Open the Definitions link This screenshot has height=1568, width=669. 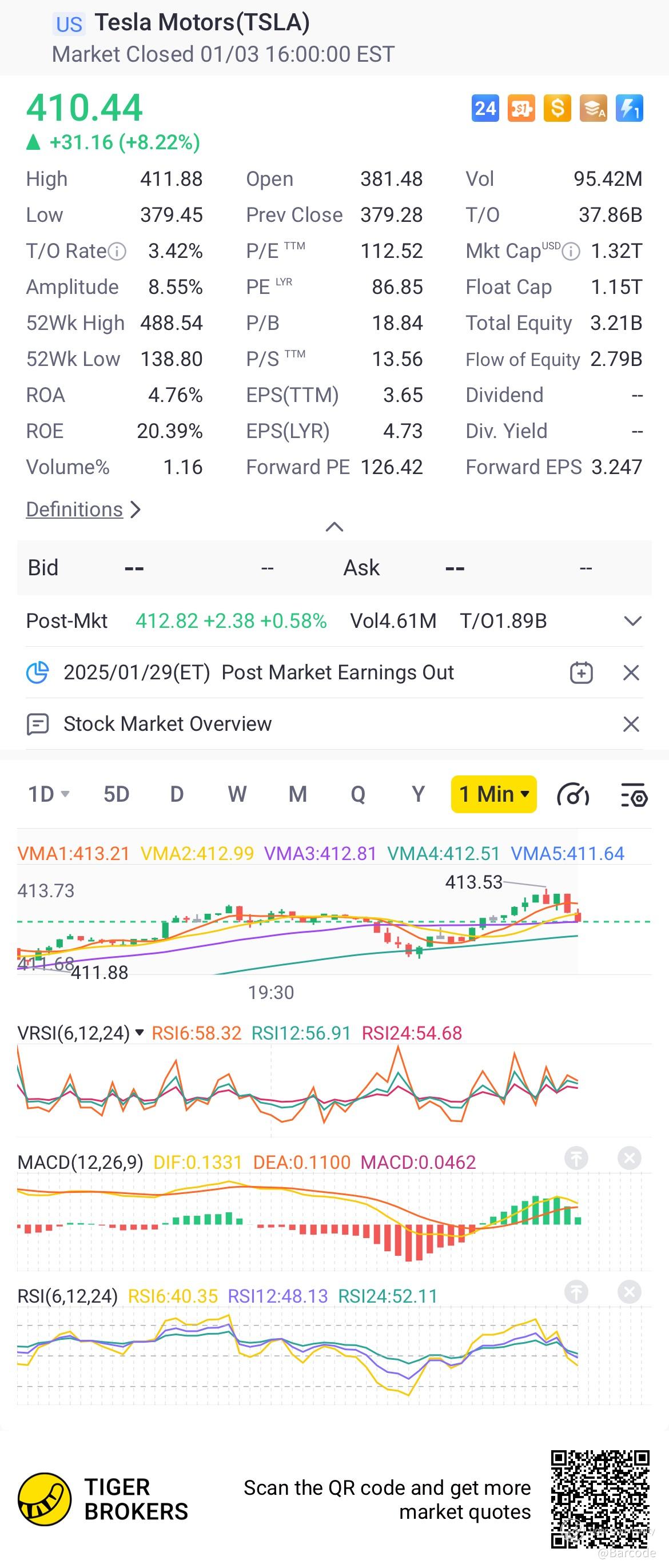(83, 510)
